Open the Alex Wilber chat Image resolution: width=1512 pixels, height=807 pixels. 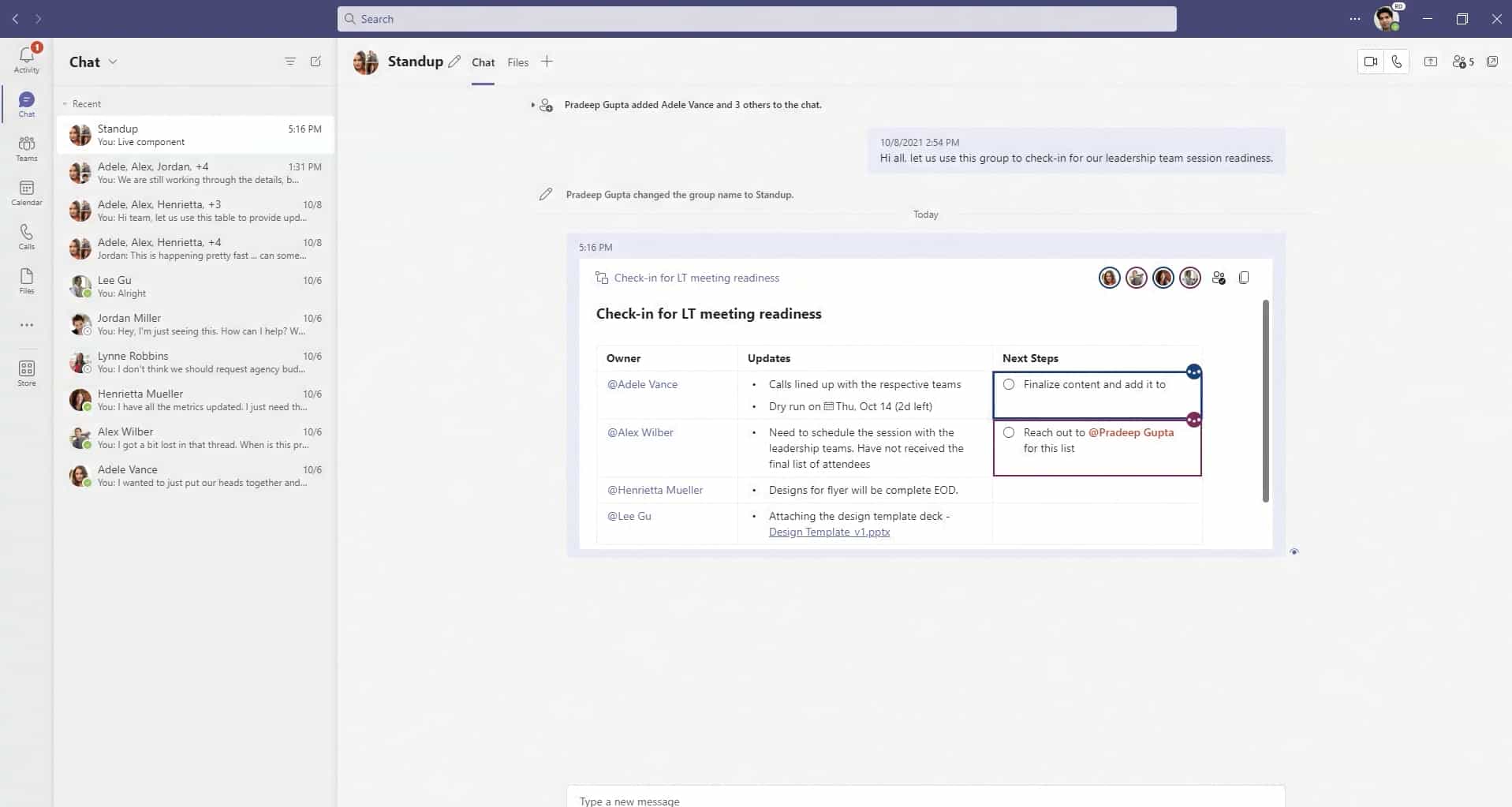point(195,438)
